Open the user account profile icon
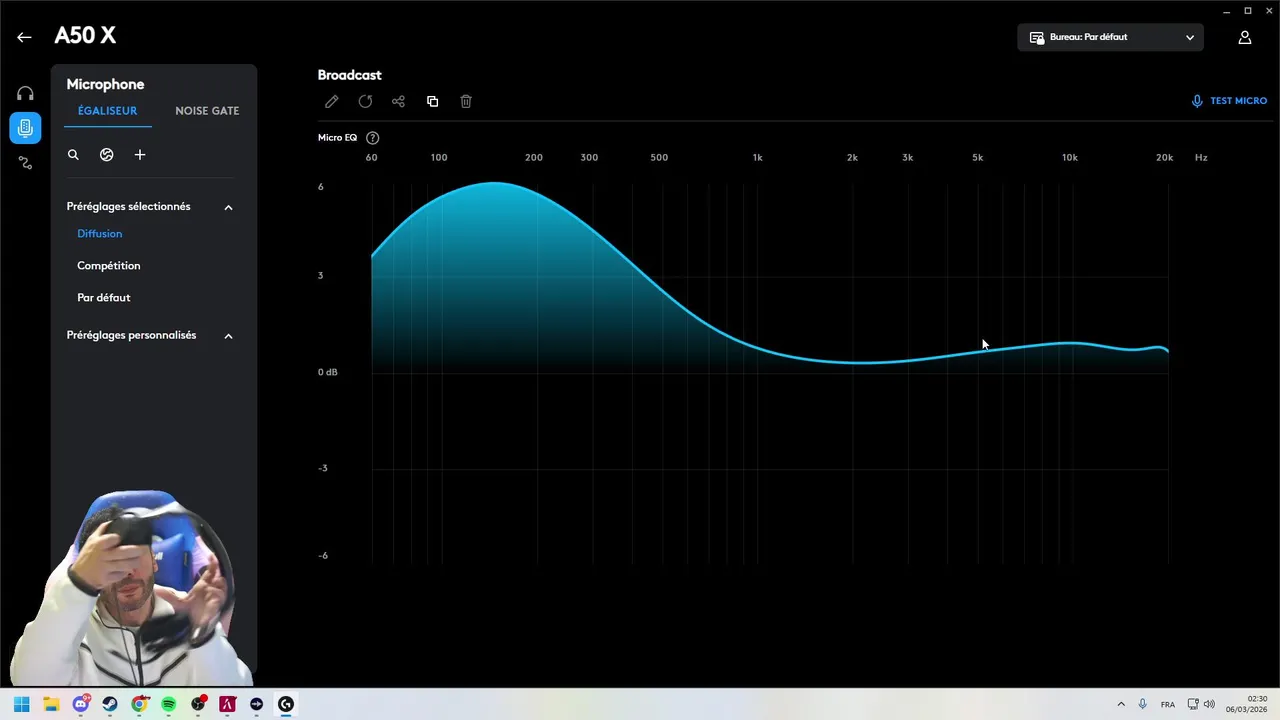The width and height of the screenshot is (1280, 720). 1245,37
